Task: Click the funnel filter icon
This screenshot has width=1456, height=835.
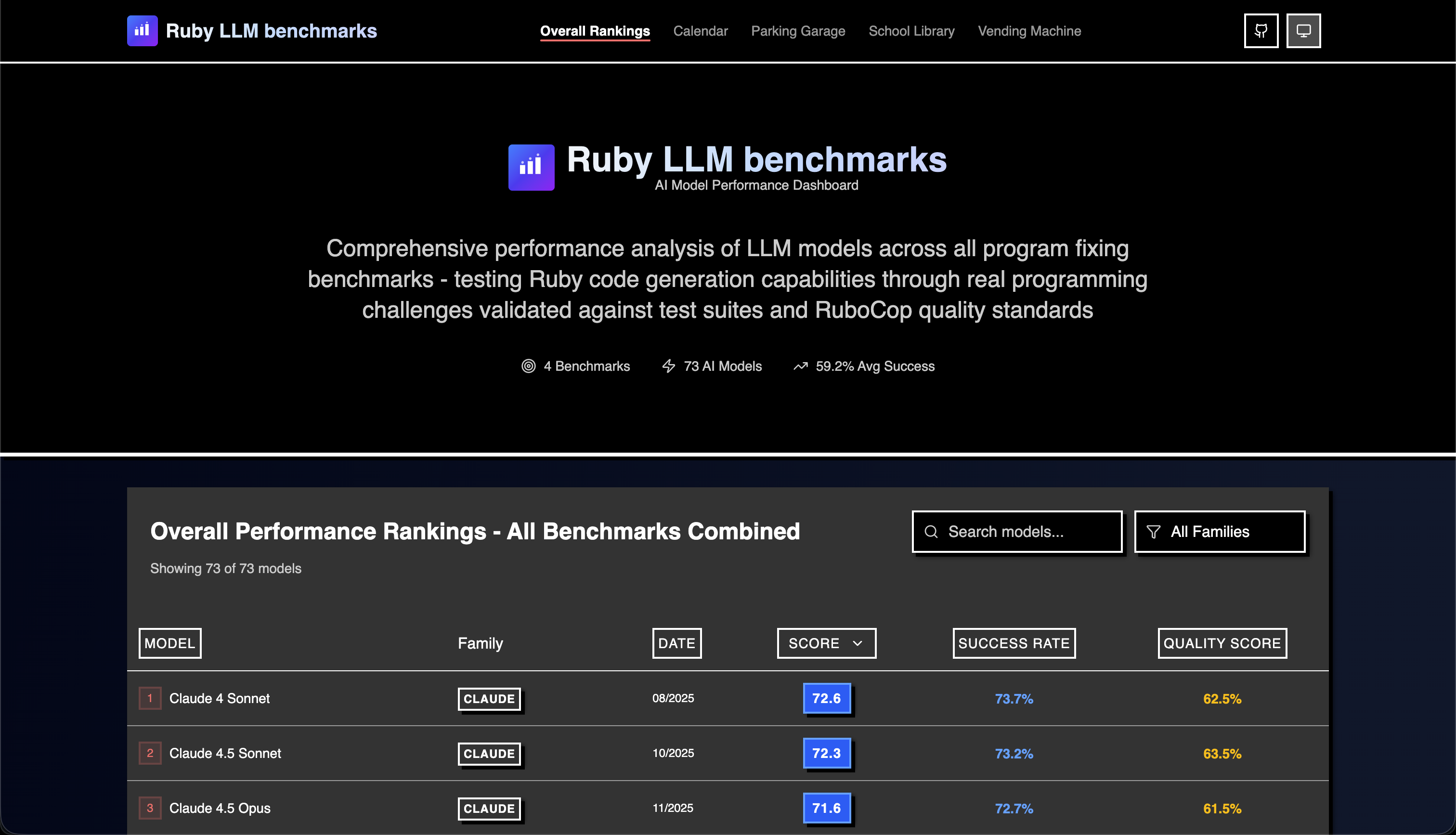Action: [1153, 532]
